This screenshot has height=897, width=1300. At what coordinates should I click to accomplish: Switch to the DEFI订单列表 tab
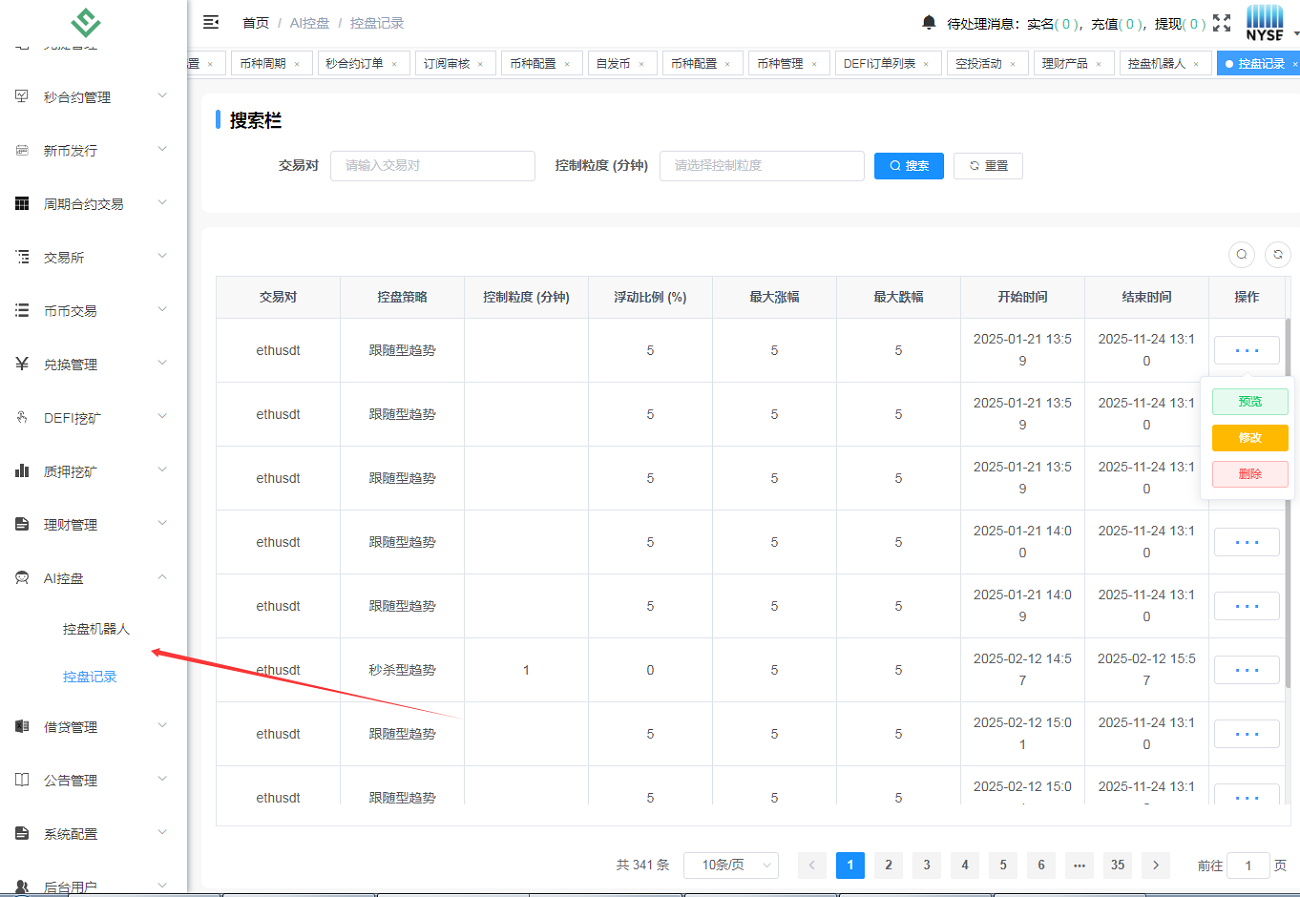point(879,63)
